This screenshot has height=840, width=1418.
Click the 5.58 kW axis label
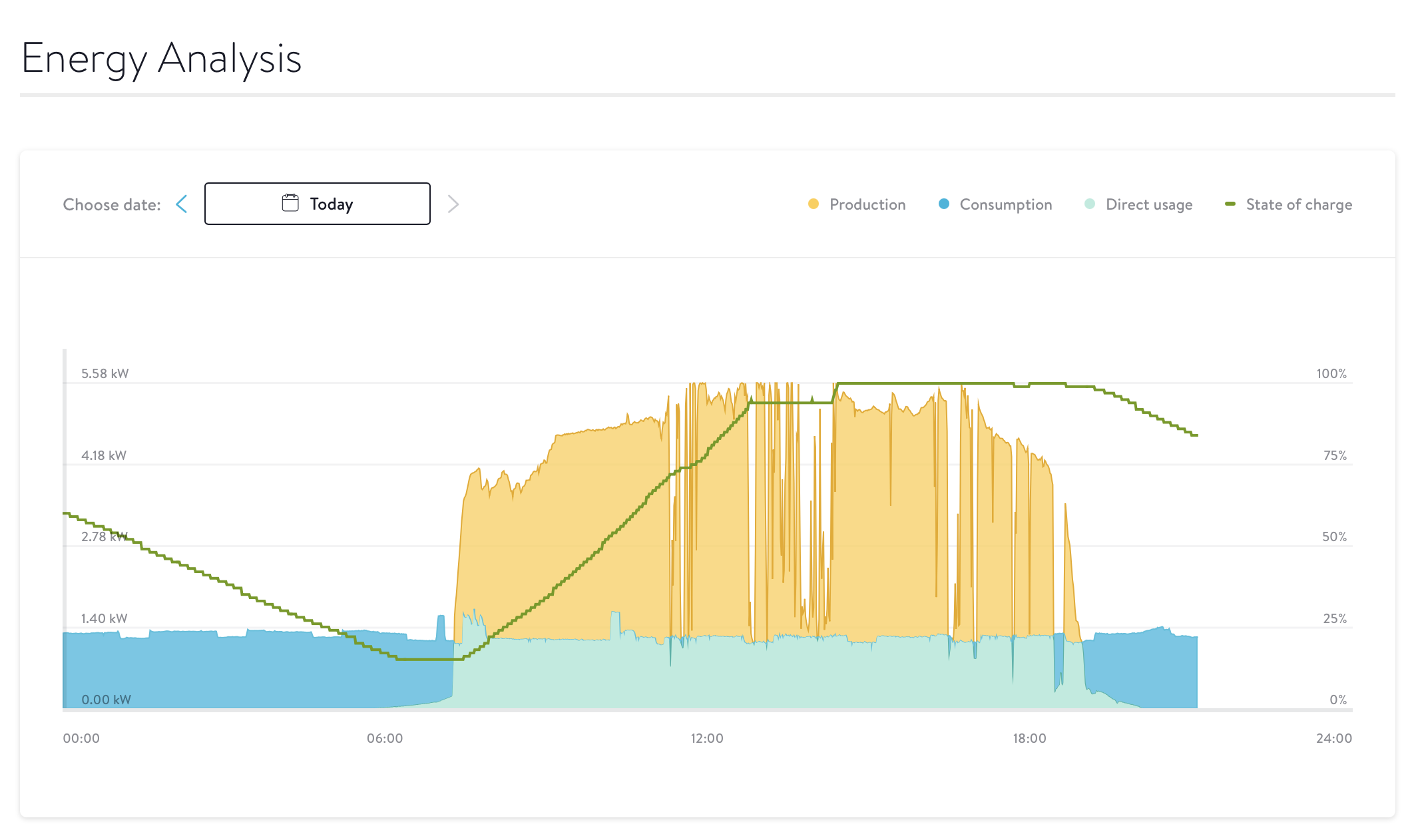105,373
